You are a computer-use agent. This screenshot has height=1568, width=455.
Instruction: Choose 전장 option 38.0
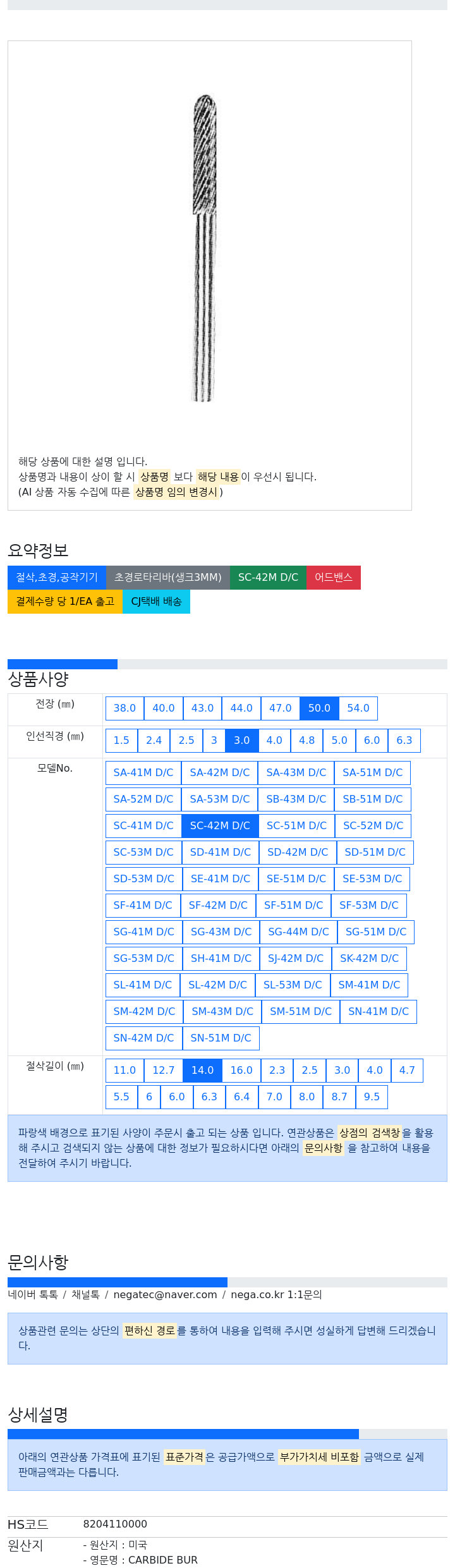pos(124,708)
